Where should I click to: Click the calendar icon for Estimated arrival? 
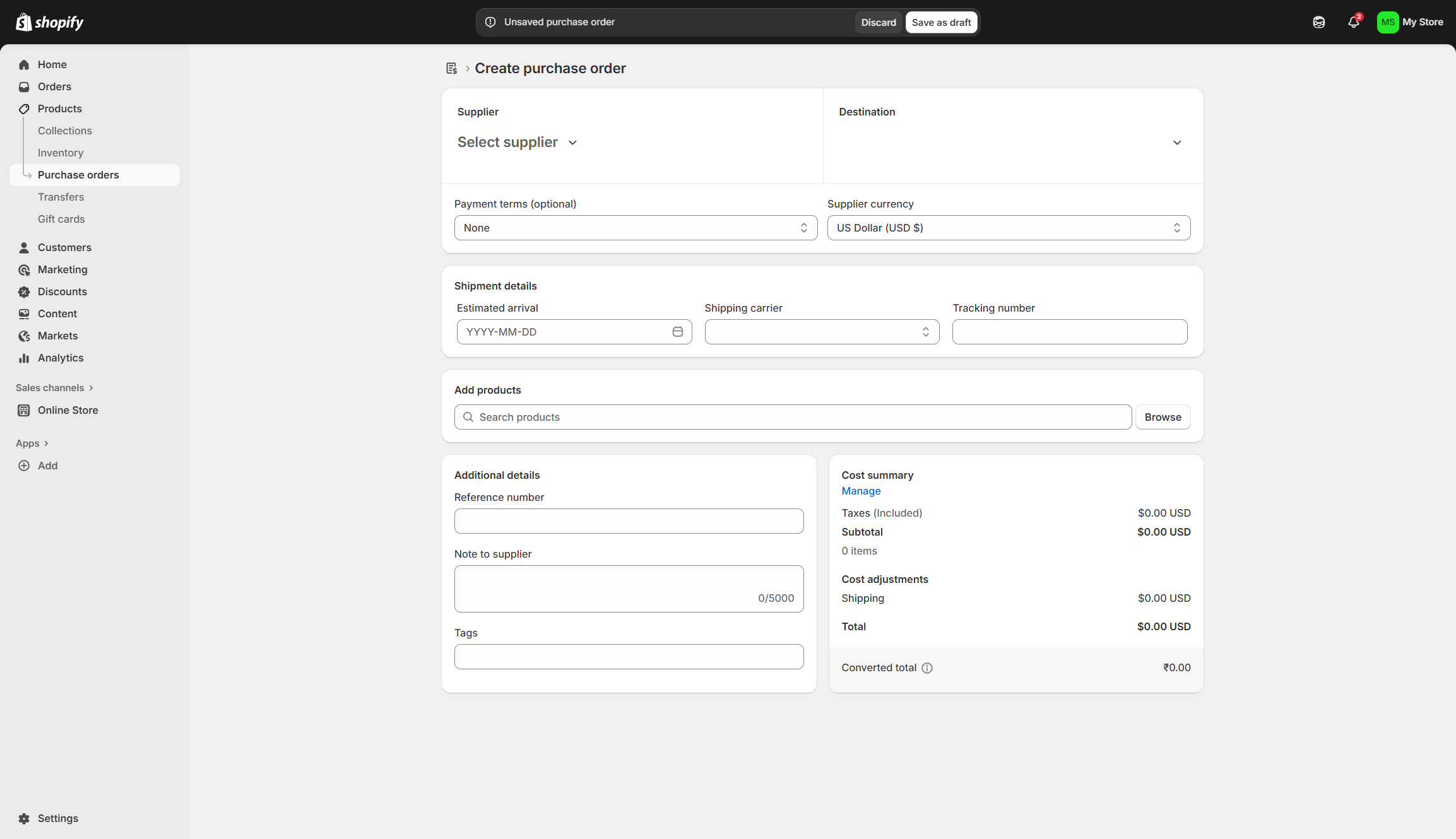(677, 331)
